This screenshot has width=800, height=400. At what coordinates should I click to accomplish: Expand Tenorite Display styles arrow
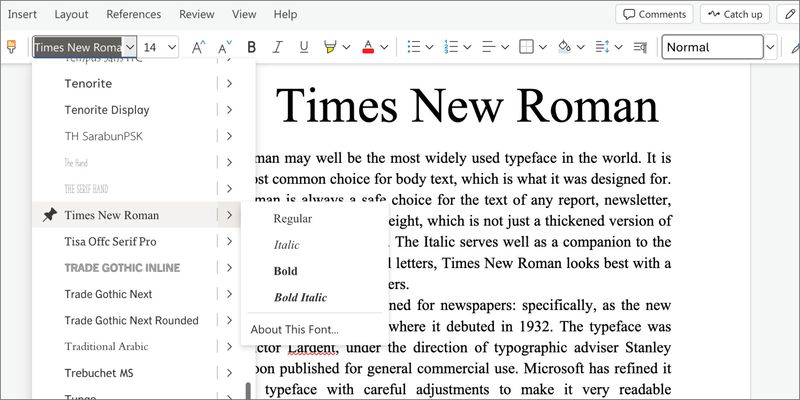(229, 110)
